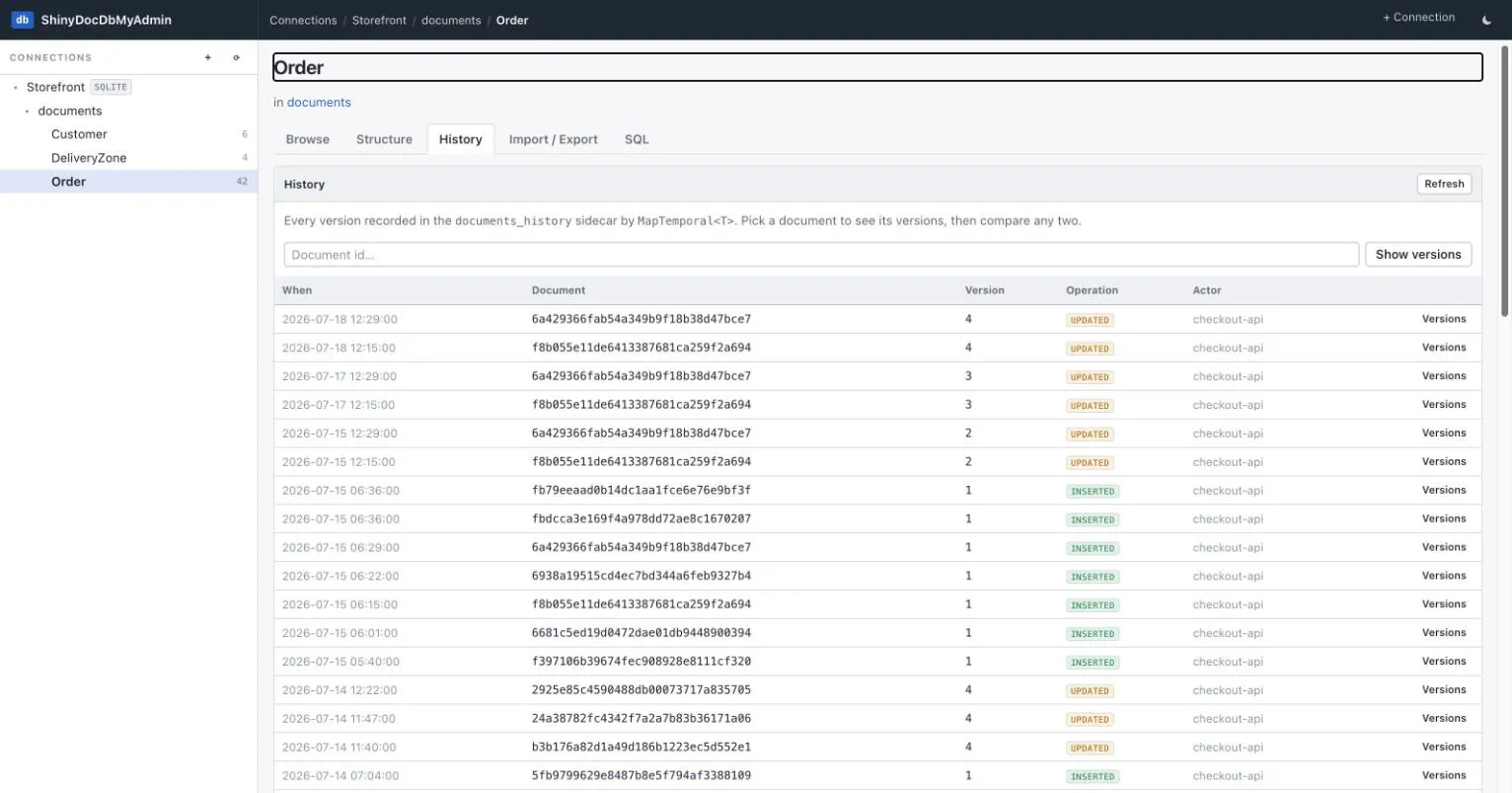Click the Show versions button
1512x793 pixels.
1418,255
